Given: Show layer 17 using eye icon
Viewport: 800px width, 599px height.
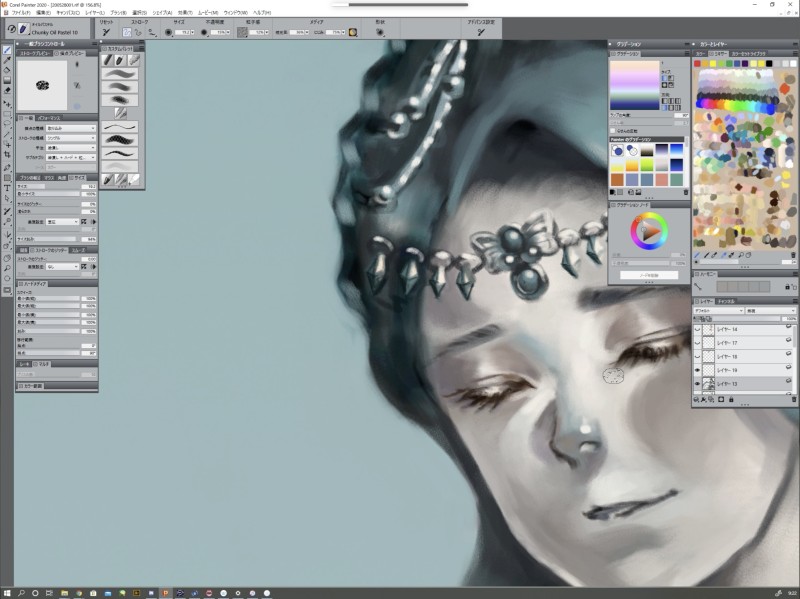Looking at the screenshot, I should (x=697, y=343).
